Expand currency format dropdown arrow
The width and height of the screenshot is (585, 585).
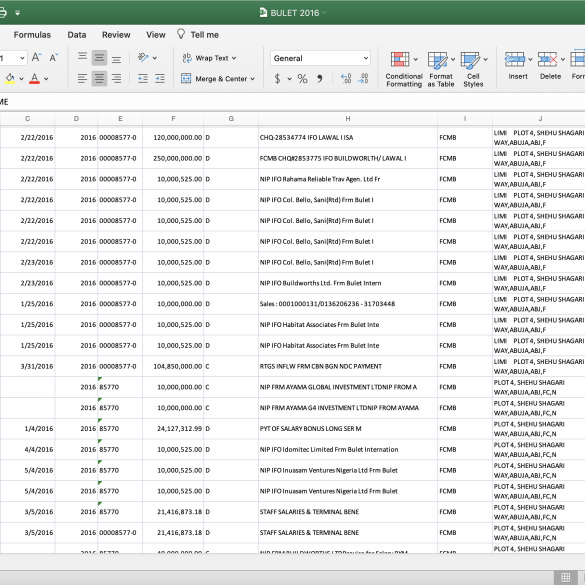[290, 79]
